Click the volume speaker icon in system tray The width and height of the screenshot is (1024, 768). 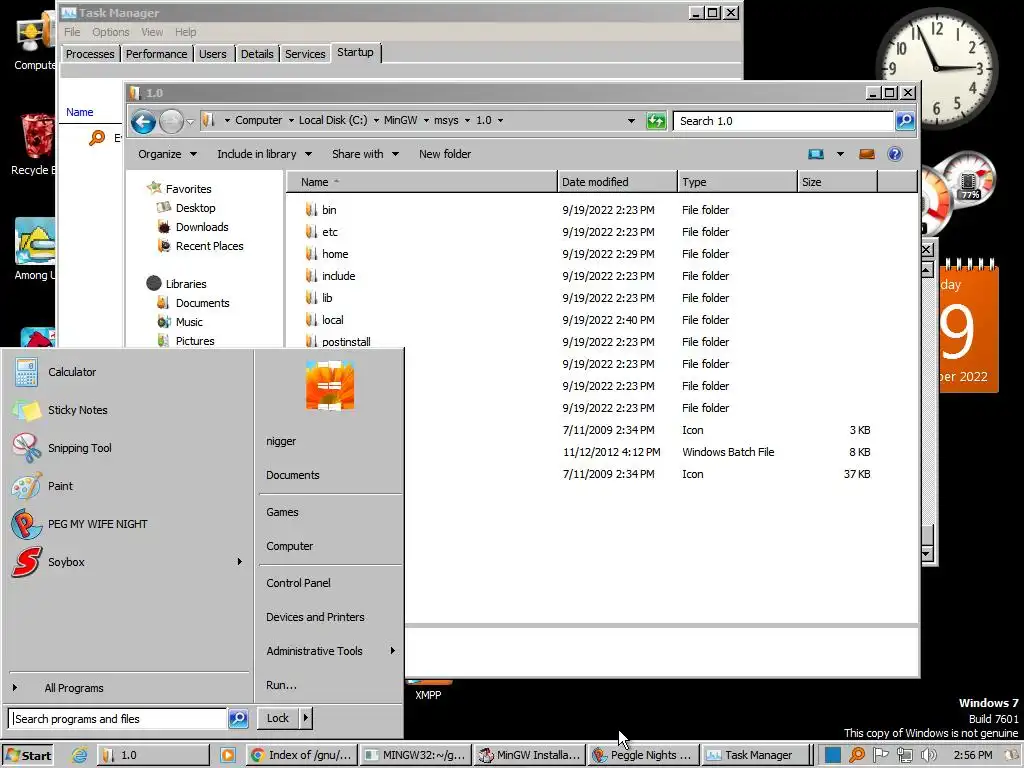tap(928, 756)
